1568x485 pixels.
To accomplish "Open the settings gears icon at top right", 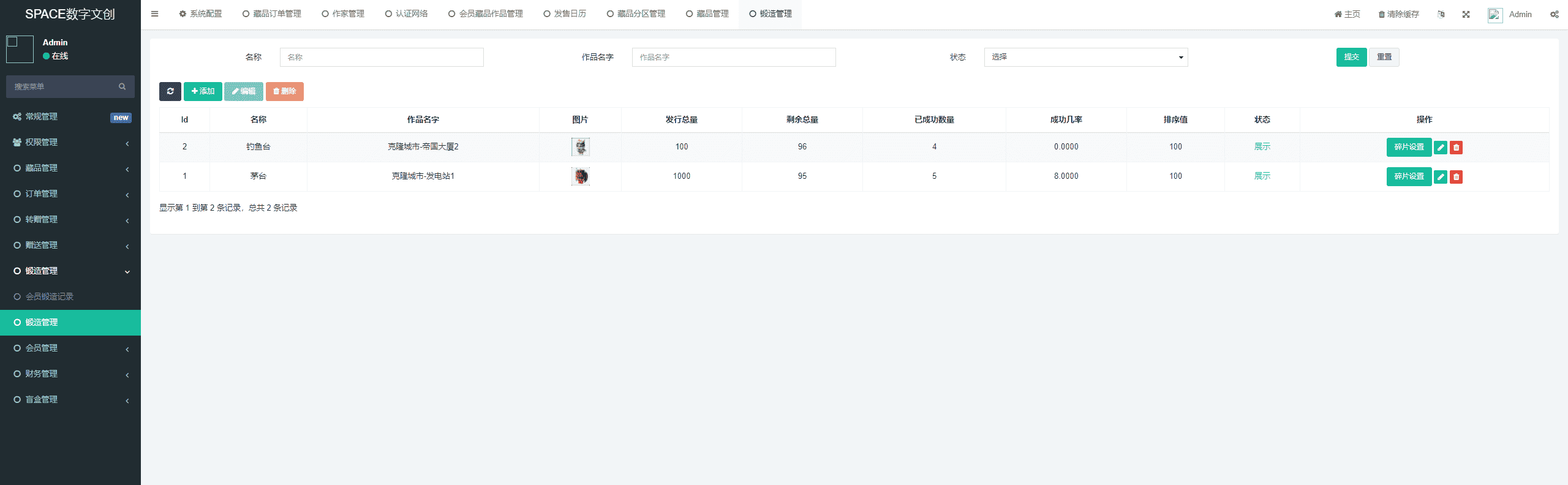I will coord(1555,14).
